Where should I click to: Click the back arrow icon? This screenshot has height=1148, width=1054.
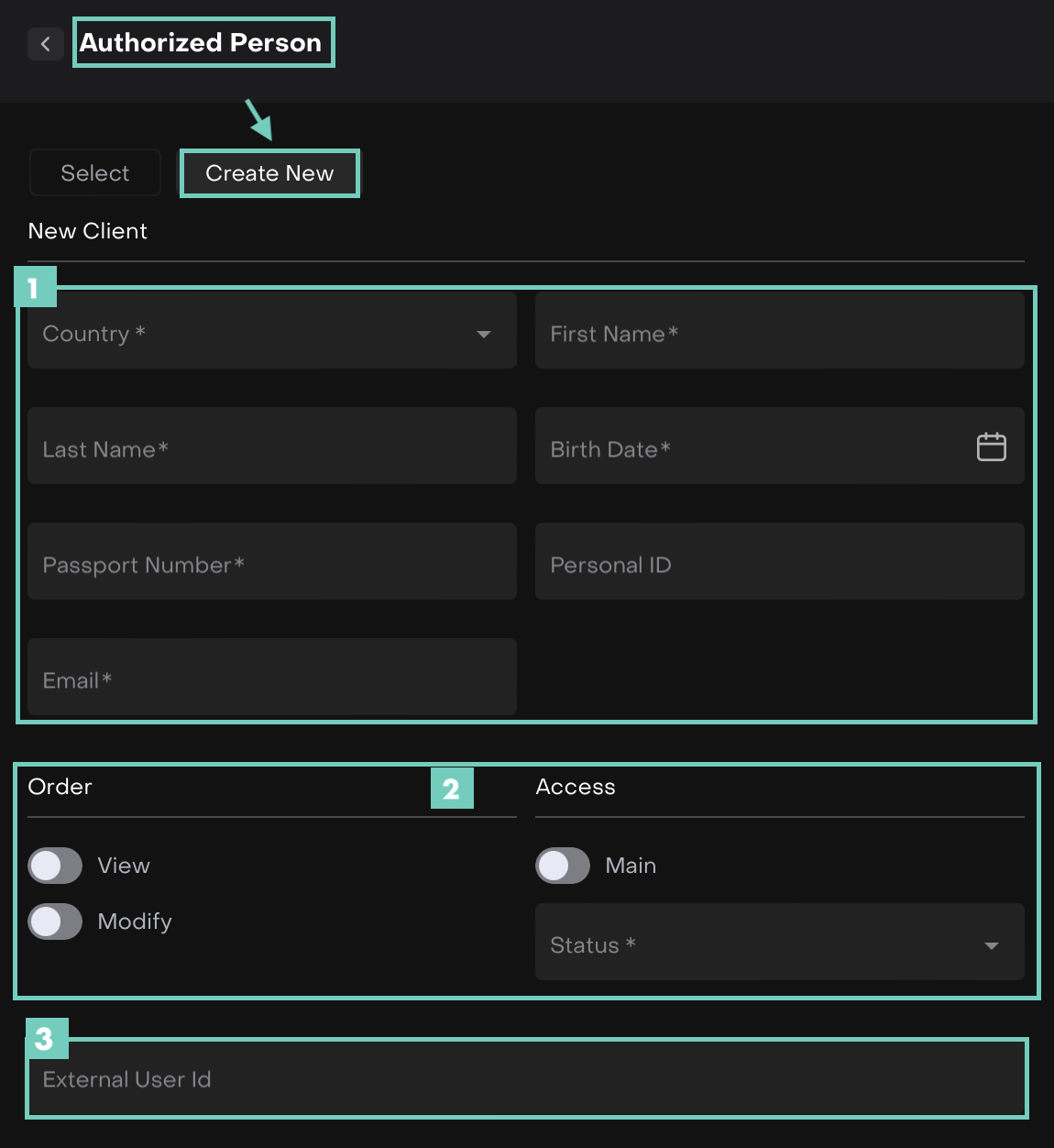click(x=45, y=43)
